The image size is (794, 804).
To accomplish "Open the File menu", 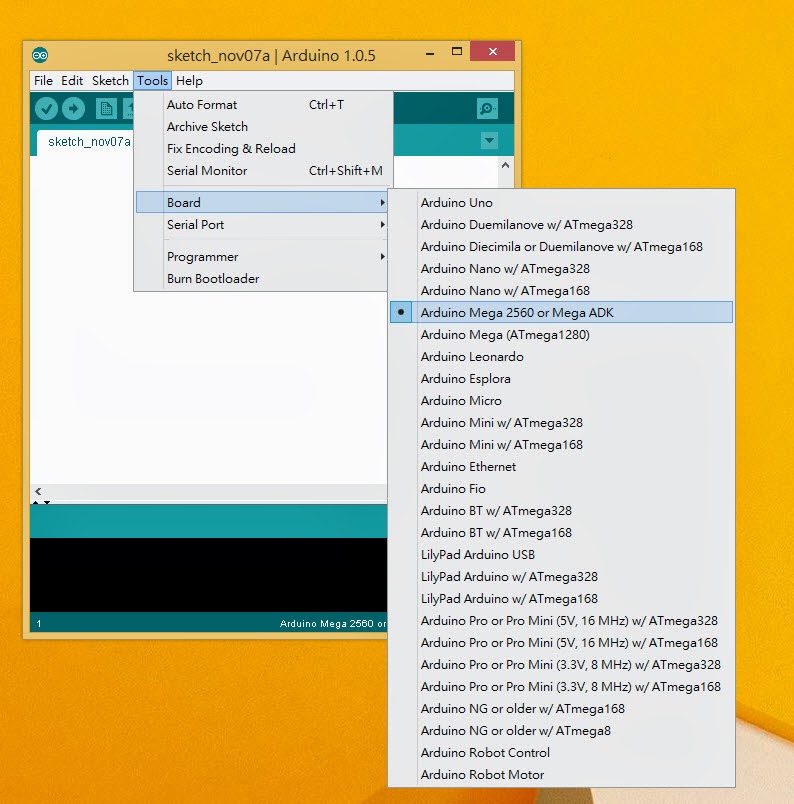I will pos(43,81).
